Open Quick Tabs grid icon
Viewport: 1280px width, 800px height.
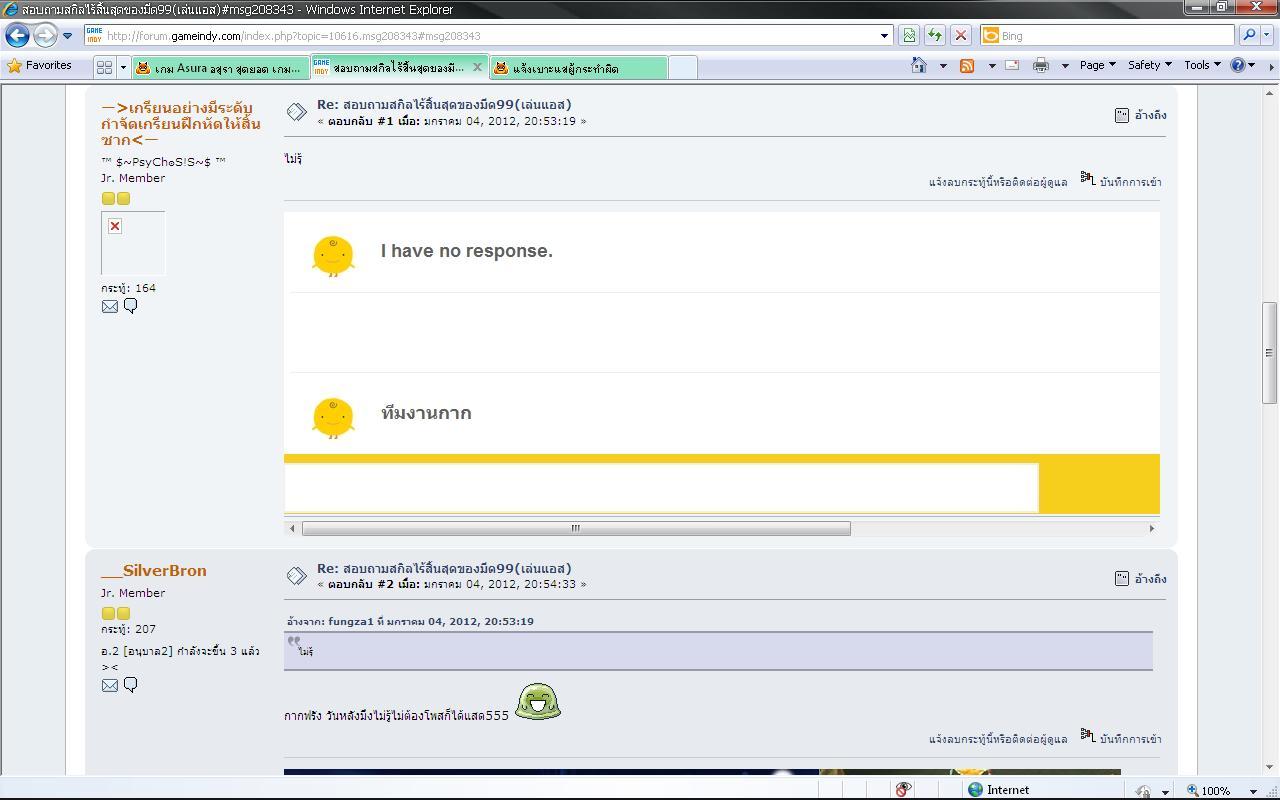104,68
